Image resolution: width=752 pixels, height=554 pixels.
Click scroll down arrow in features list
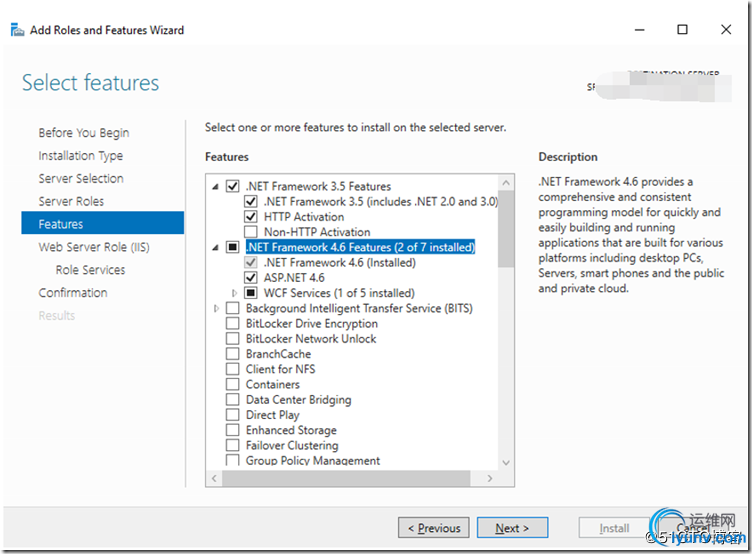coord(506,462)
